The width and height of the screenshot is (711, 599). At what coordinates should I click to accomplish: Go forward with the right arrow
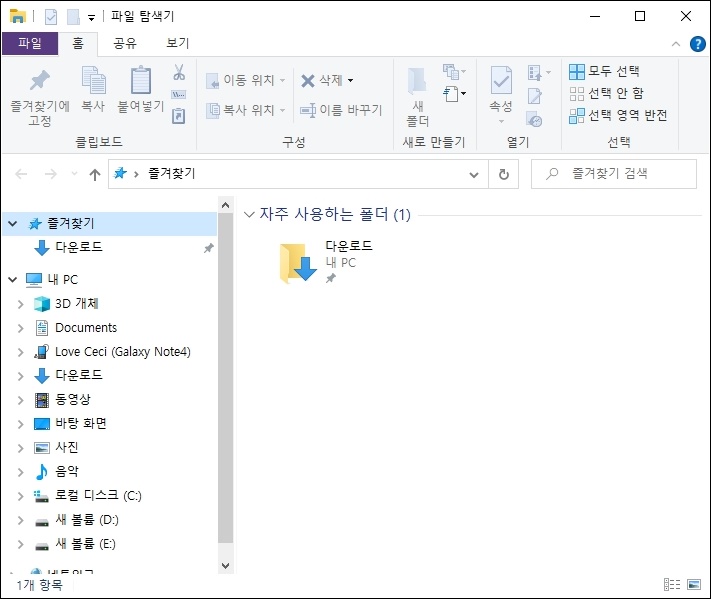click(x=51, y=174)
